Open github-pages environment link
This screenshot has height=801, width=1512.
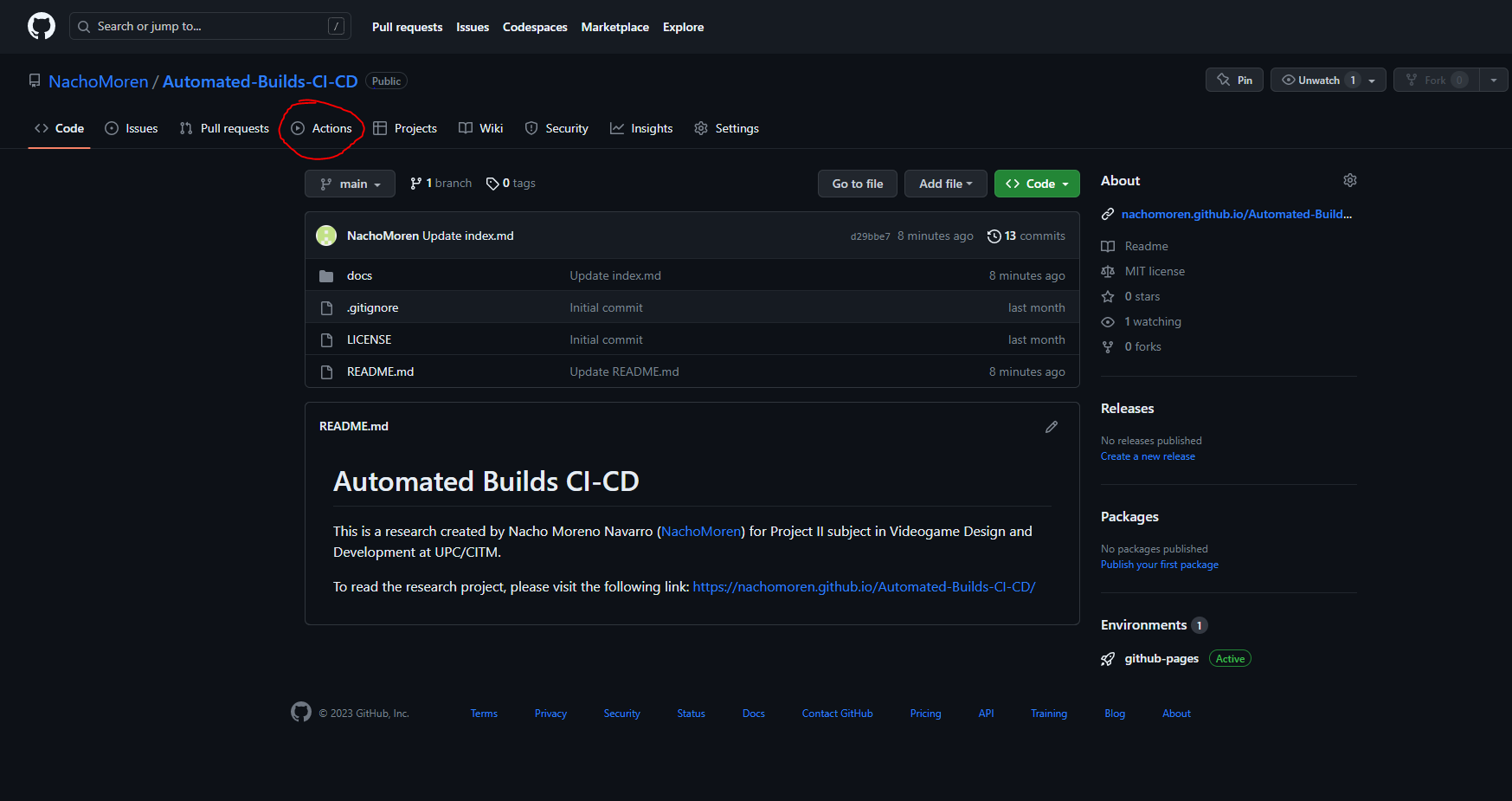coord(1161,659)
